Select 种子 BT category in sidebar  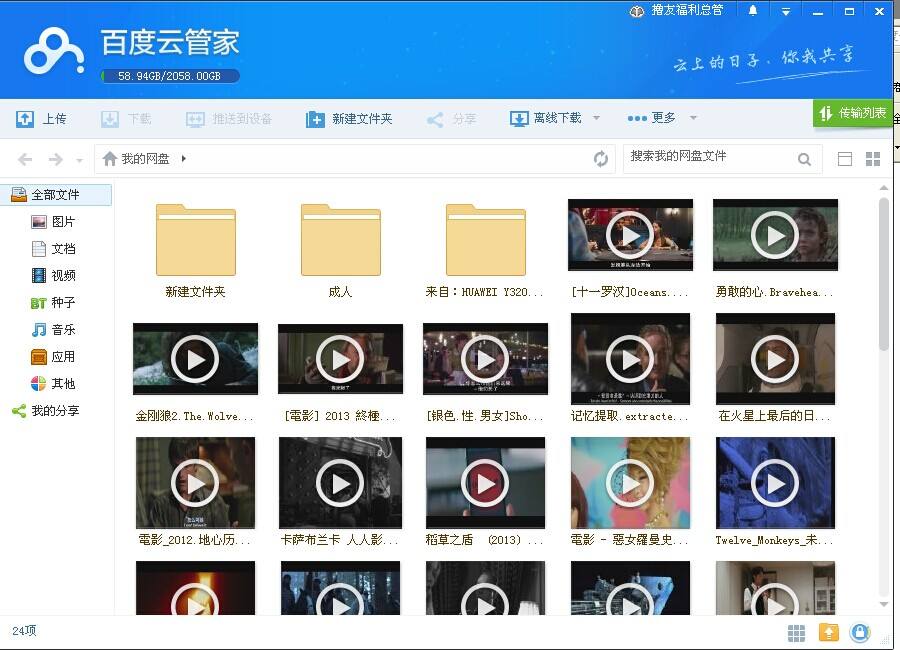pos(53,303)
